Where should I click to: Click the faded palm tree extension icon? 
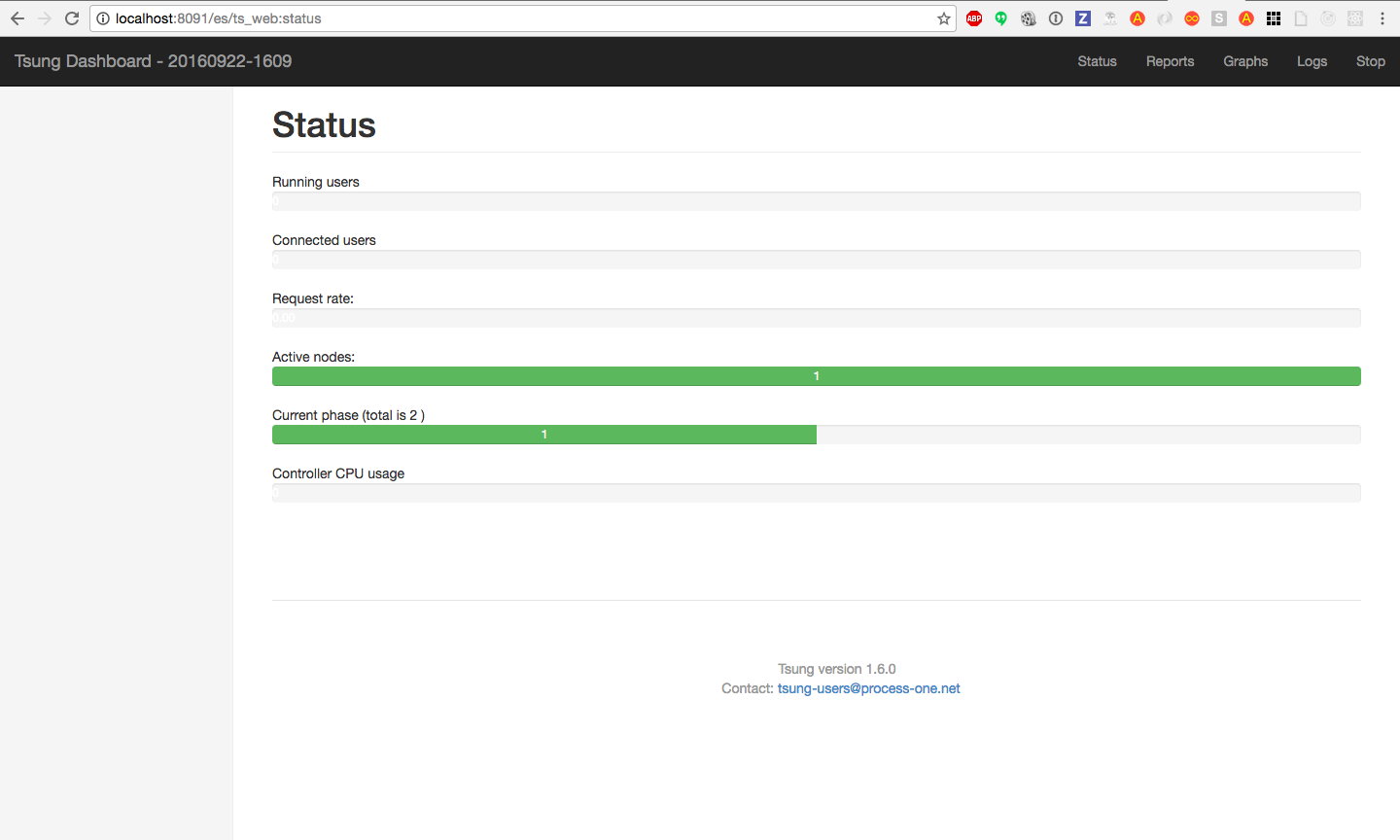(x=1110, y=18)
